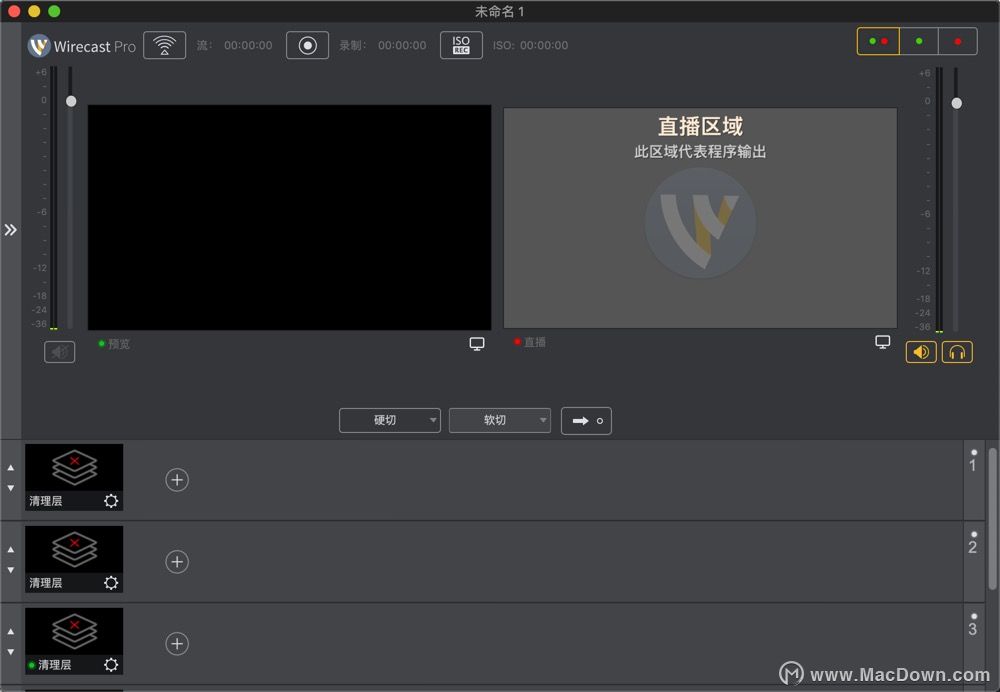The width and height of the screenshot is (1000, 692).
Task: Click the gear icon on layer 1 shot
Action: click(x=111, y=500)
